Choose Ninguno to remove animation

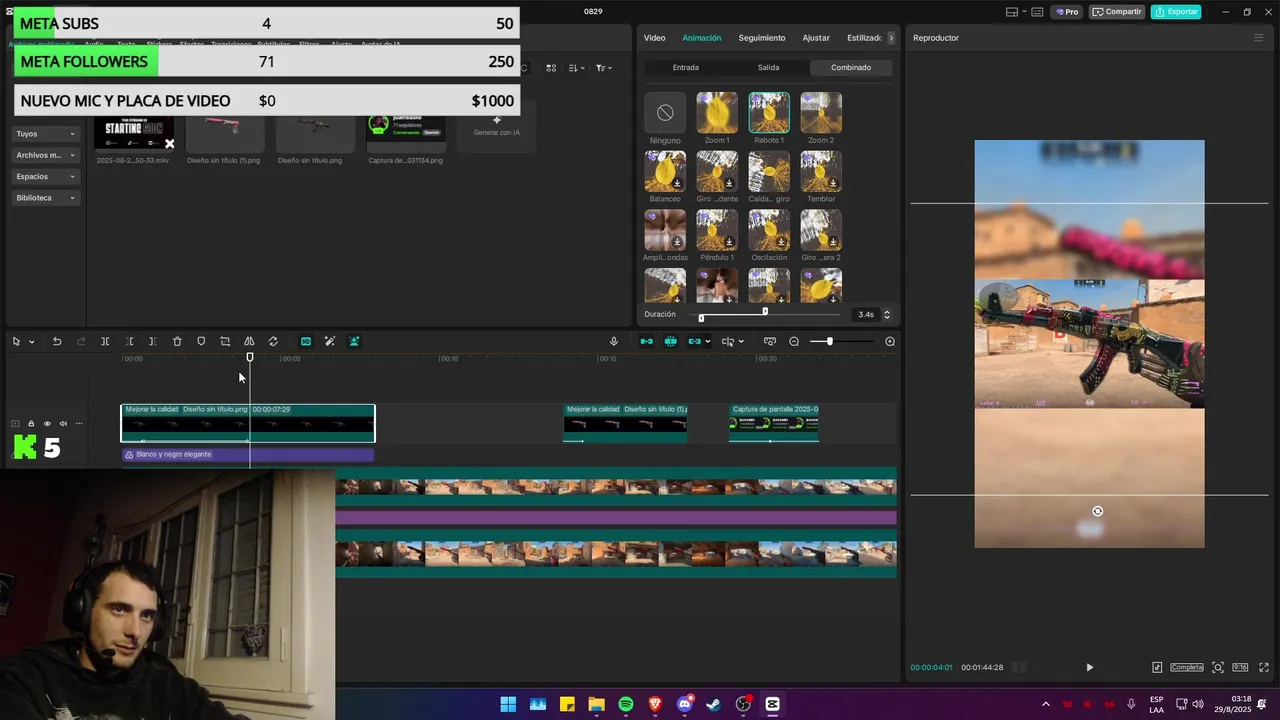coord(665,113)
